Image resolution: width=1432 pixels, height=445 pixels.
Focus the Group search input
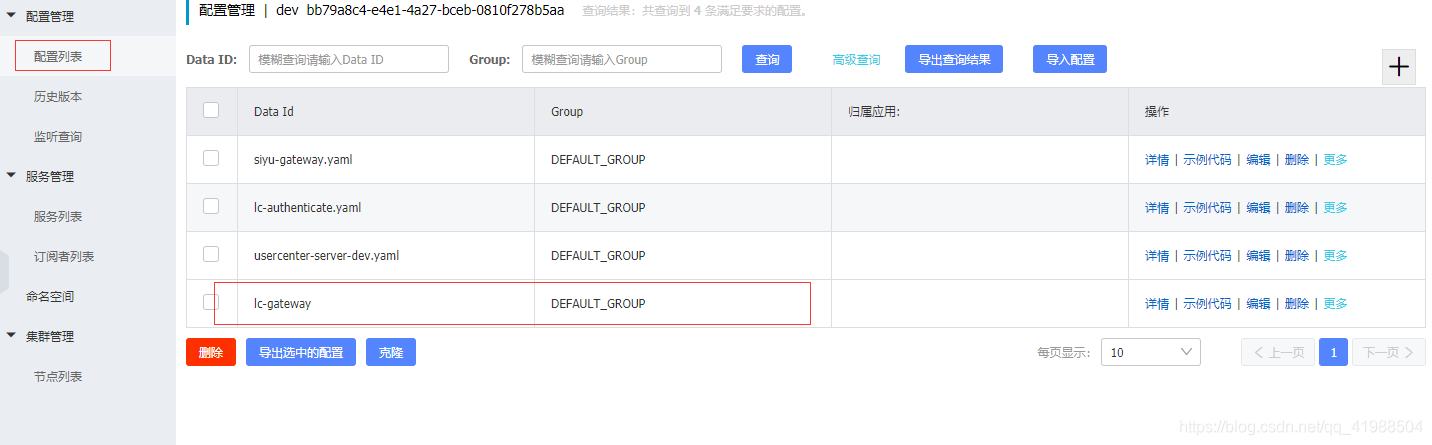[622, 59]
